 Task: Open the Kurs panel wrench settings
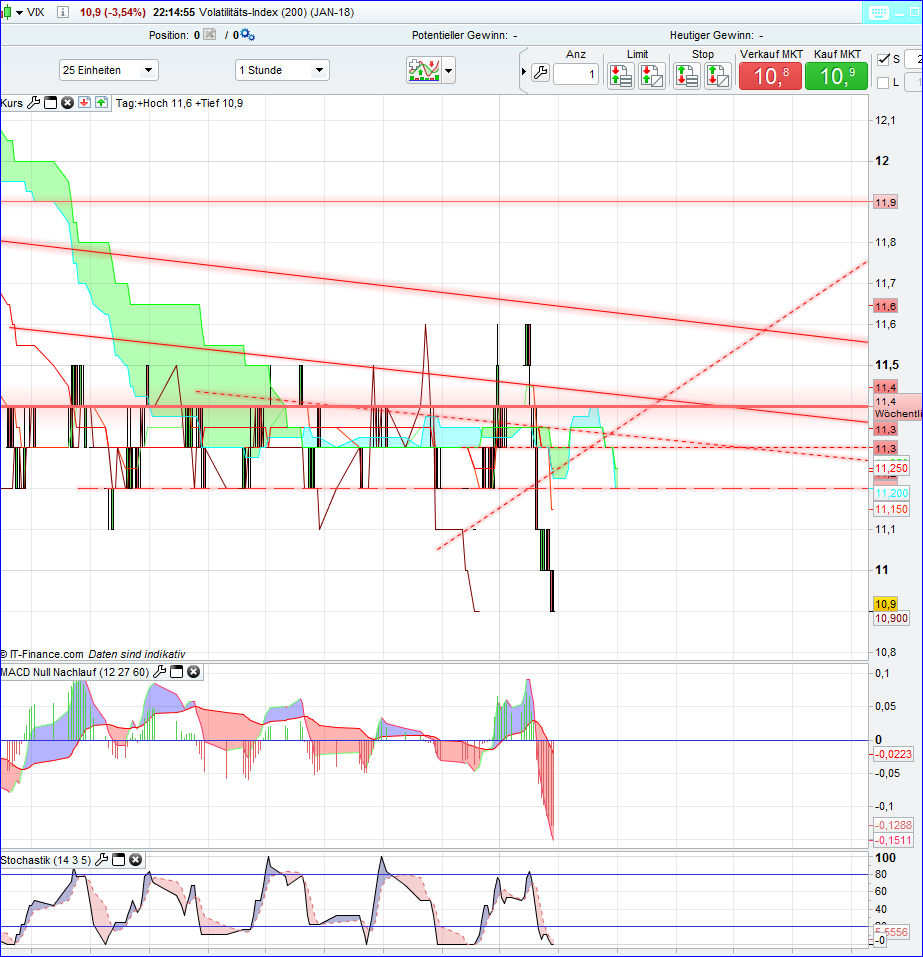coord(34,103)
